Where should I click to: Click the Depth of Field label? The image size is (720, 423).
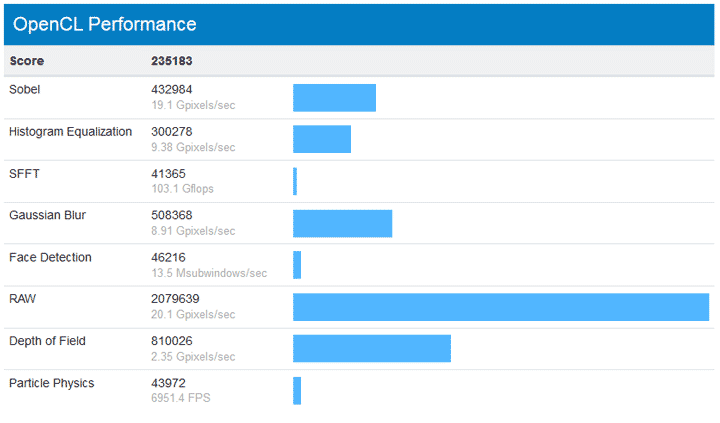[47, 341]
